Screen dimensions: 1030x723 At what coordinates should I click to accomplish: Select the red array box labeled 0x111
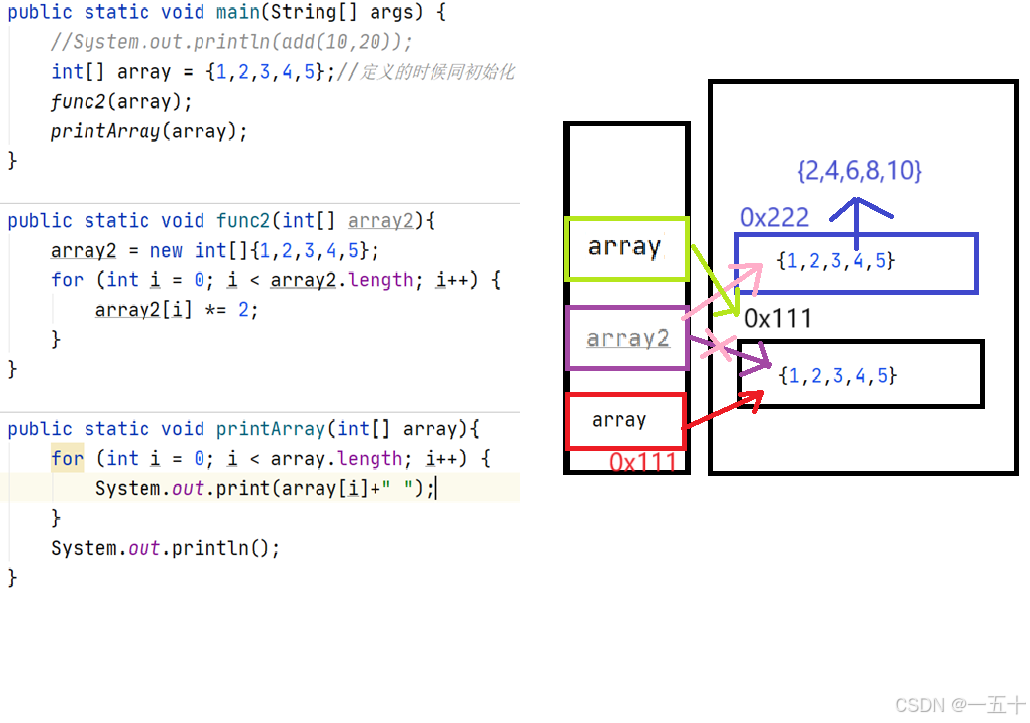point(626,421)
